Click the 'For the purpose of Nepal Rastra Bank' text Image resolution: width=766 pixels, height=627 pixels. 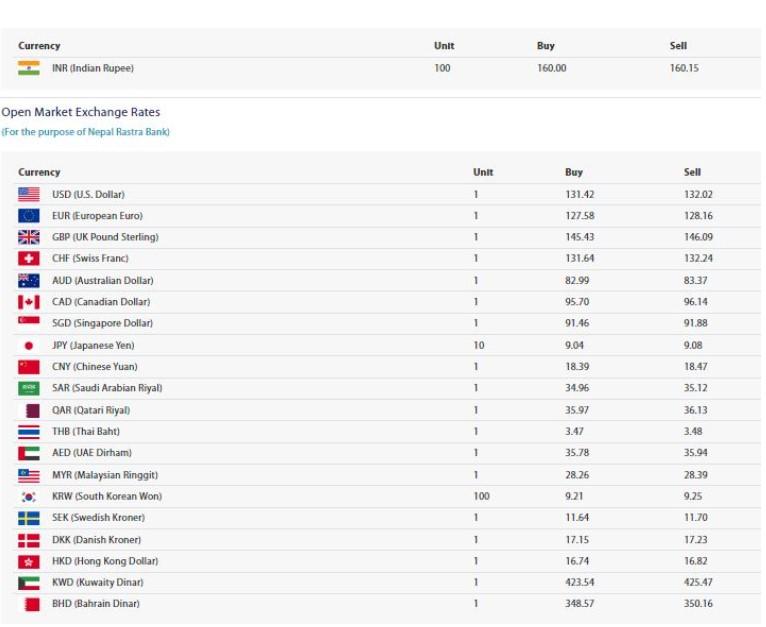(x=85, y=132)
